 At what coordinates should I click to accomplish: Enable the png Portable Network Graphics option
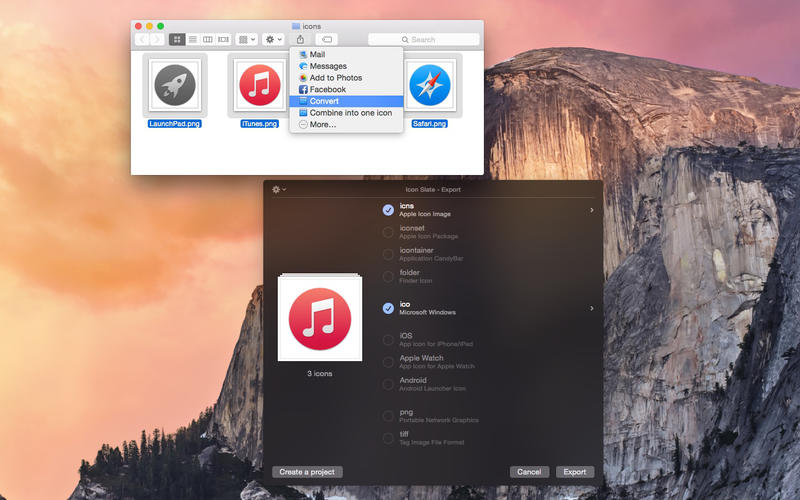[x=388, y=415]
